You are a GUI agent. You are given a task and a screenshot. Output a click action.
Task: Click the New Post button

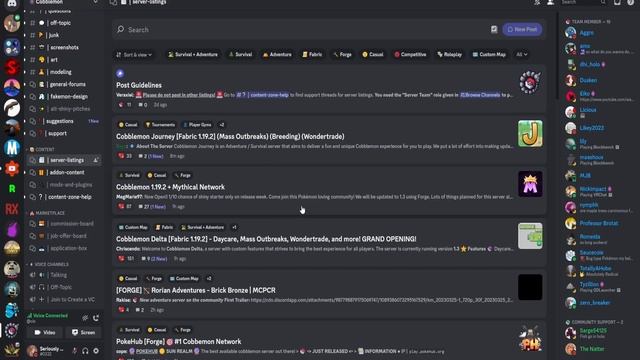click(522, 29)
